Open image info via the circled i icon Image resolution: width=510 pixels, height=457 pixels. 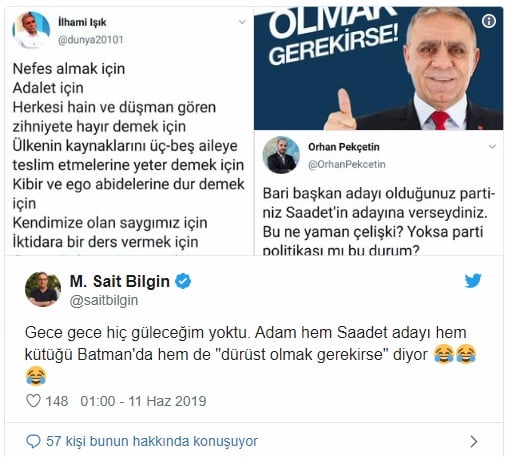pos(489,21)
